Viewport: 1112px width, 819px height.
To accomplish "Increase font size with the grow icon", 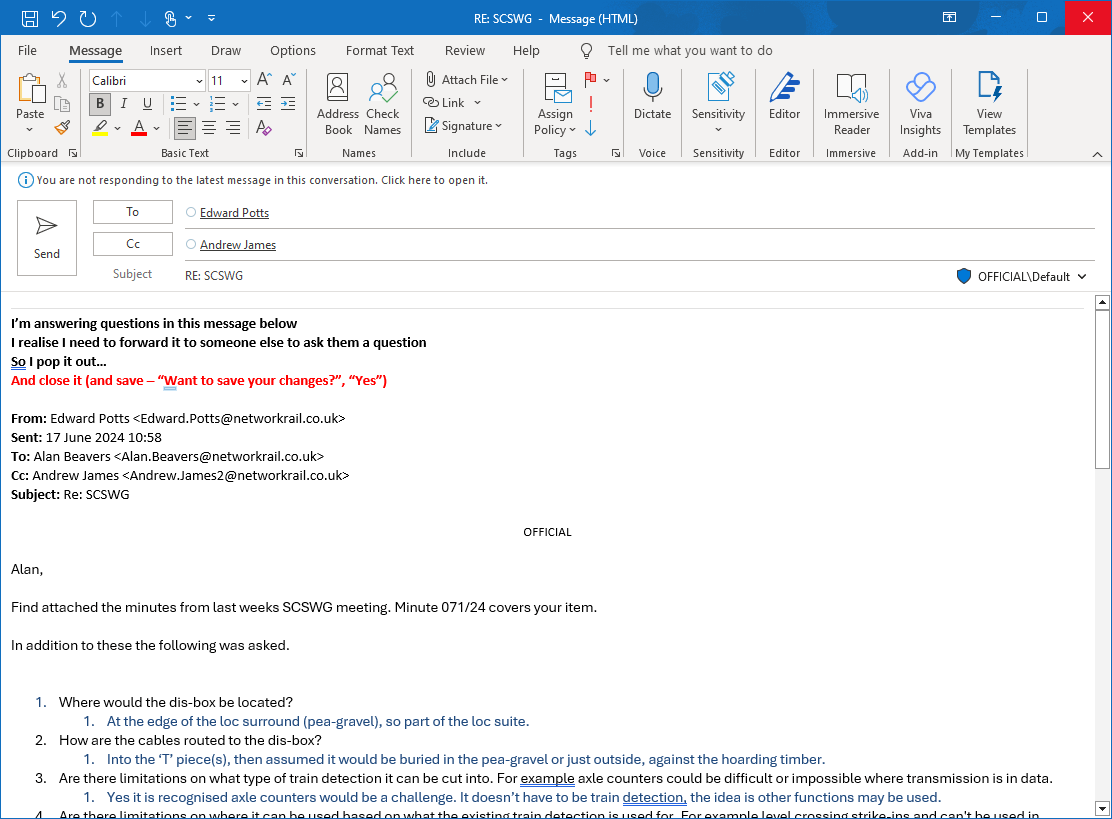I will [264, 79].
